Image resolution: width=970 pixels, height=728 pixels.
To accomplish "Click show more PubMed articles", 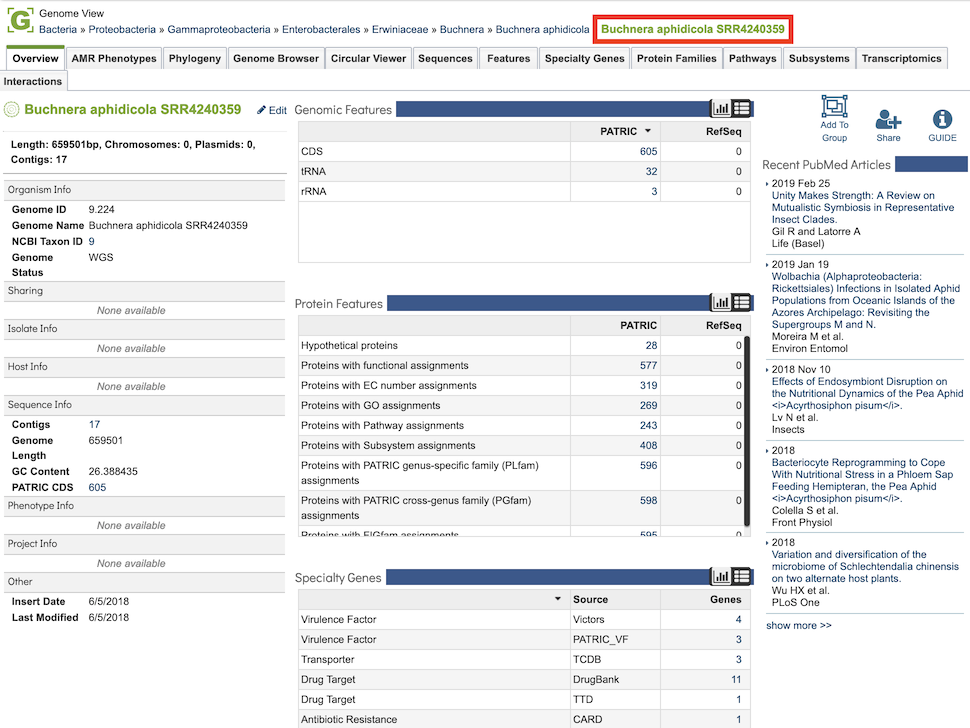I will (x=799, y=625).
